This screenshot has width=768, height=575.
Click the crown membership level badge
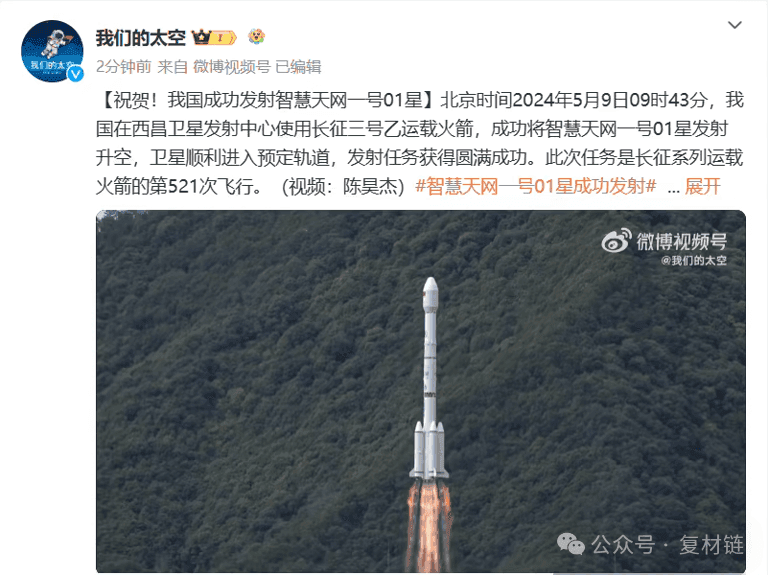(x=214, y=37)
